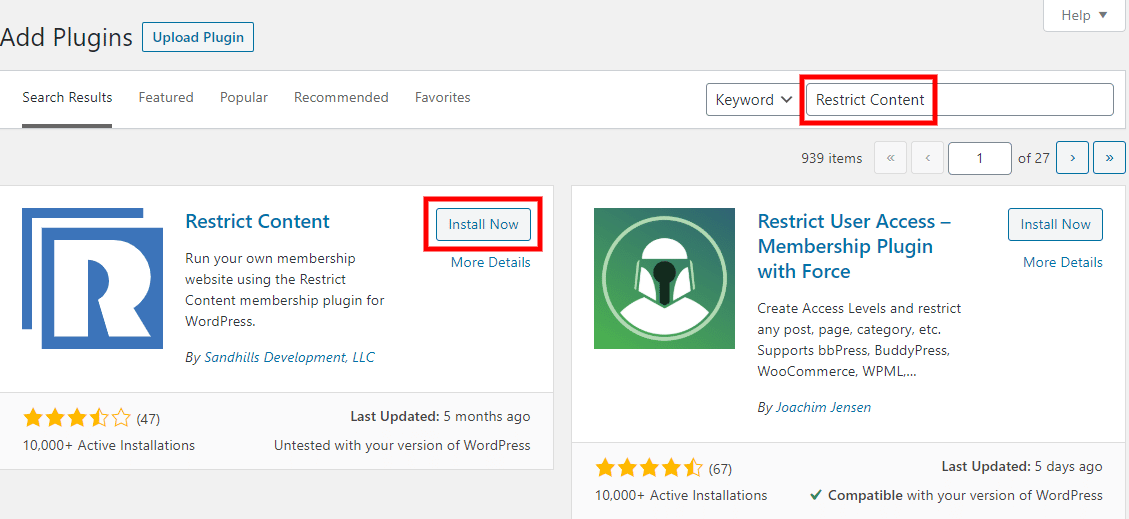Open the Keyword search type dropdown

pos(753,99)
